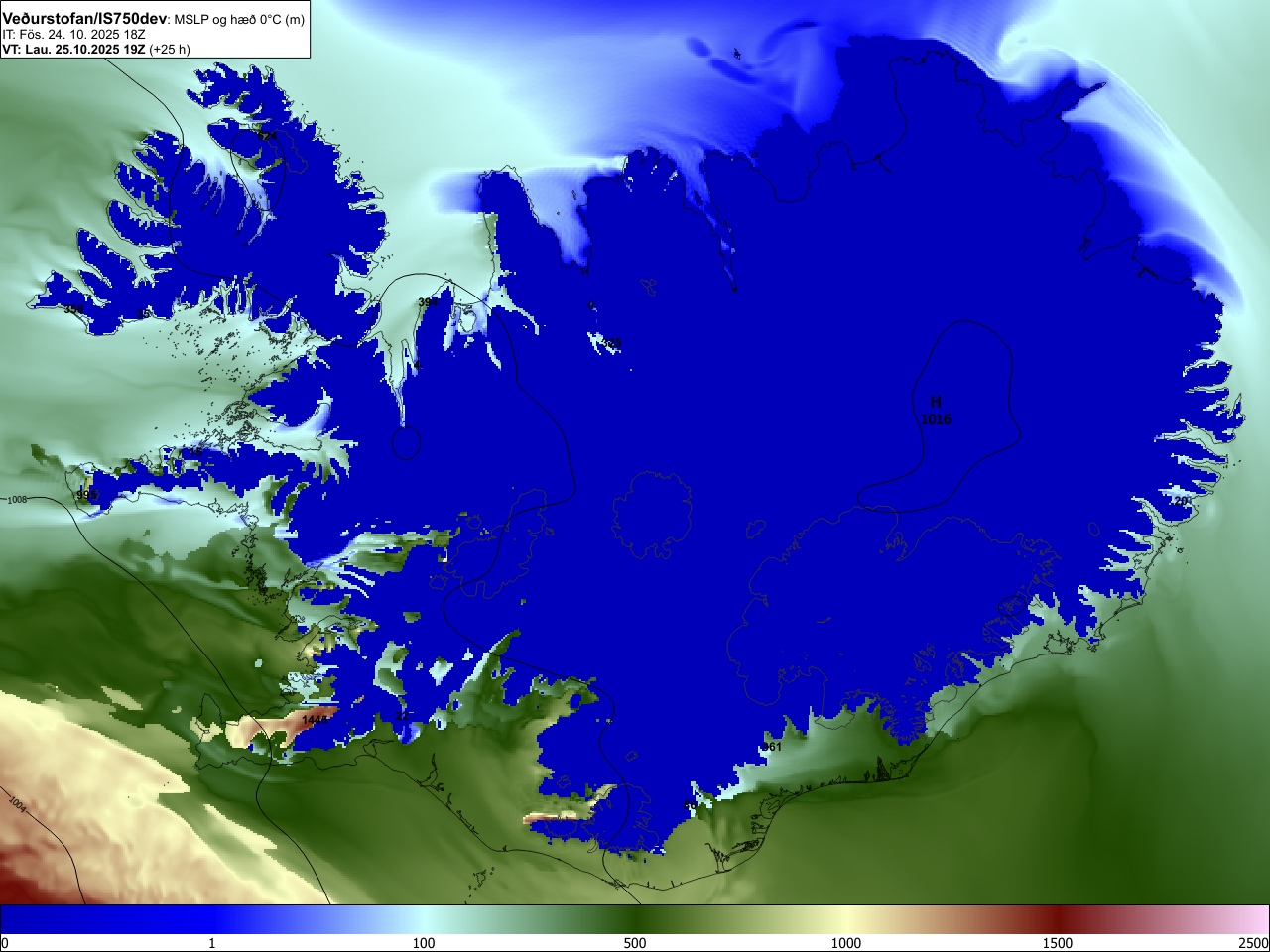Viewport: 1270px width, 952px height.
Task: Click the '0' tick on color scale
Action: pos(4,943)
